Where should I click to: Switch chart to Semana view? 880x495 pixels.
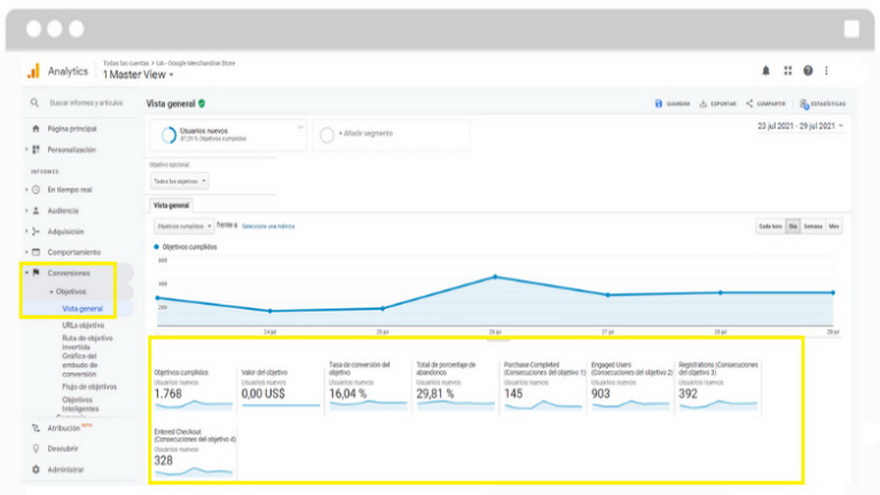point(813,226)
